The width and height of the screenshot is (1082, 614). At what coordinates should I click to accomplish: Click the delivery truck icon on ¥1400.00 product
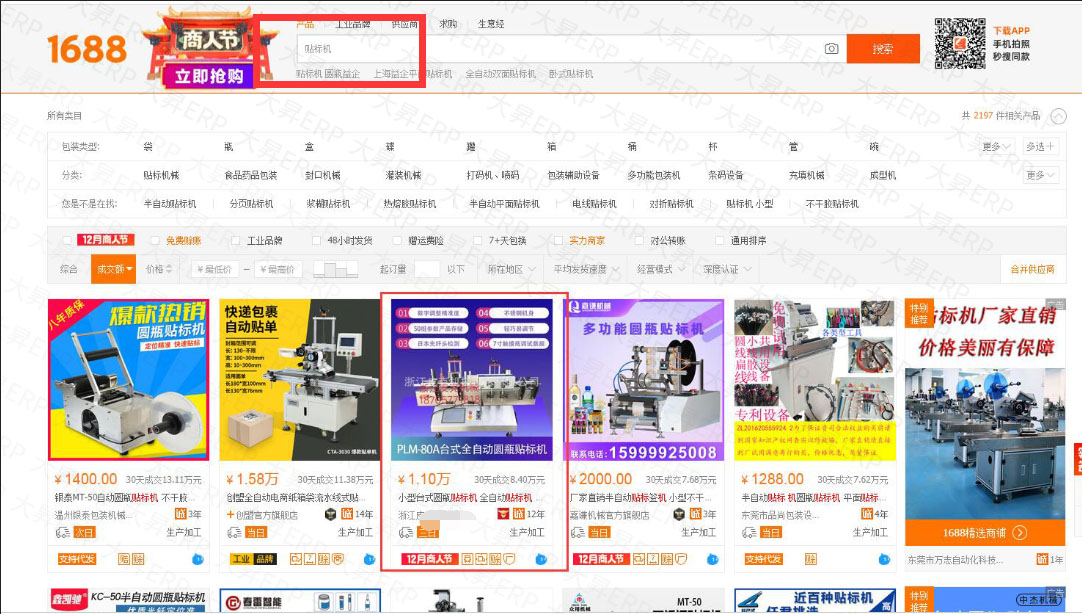point(63,533)
